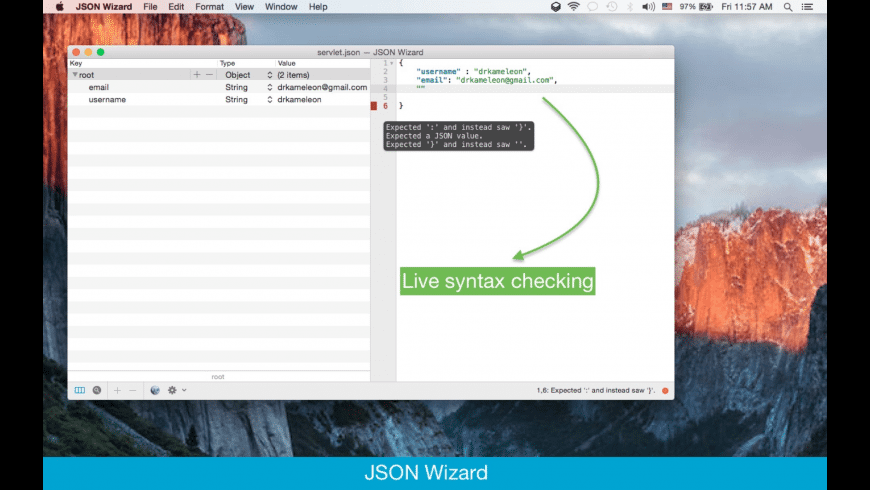Screen dimensions: 870x490
Task: Click the US flag input source icon
Action: coord(667,7)
